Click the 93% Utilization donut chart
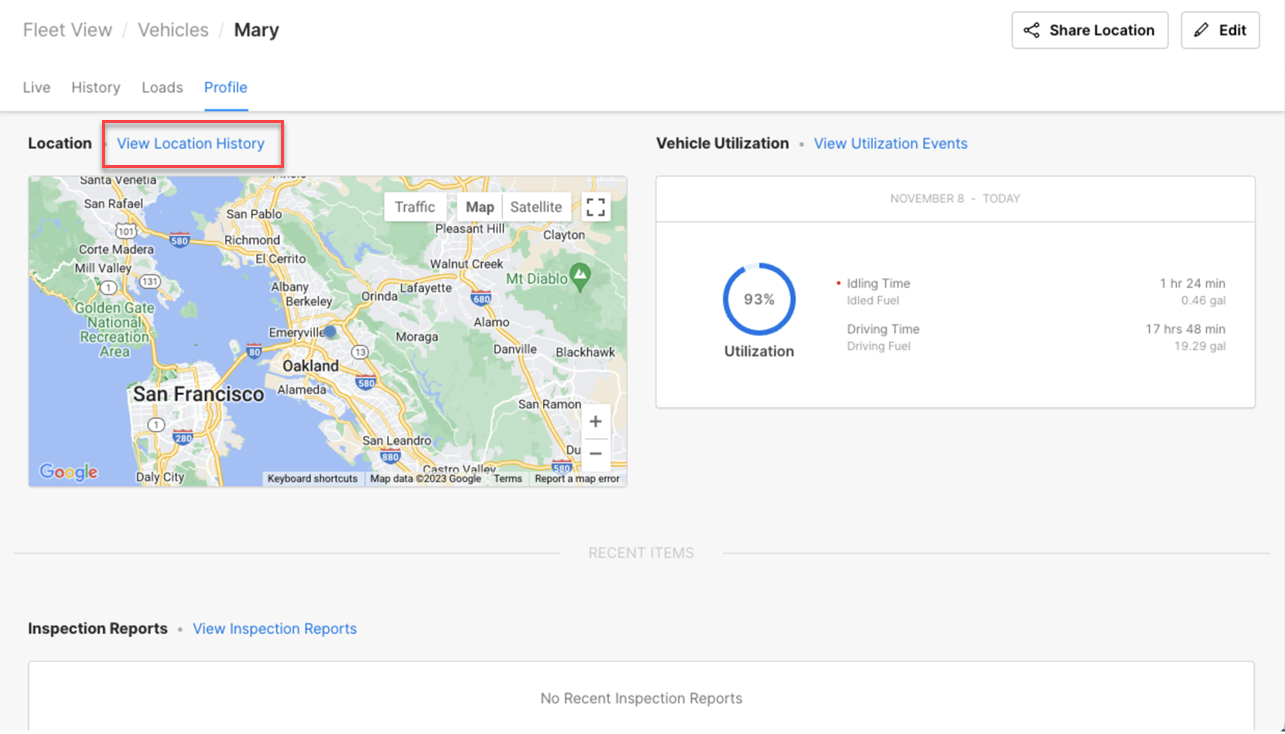This screenshot has height=734, width=1285. tap(758, 298)
